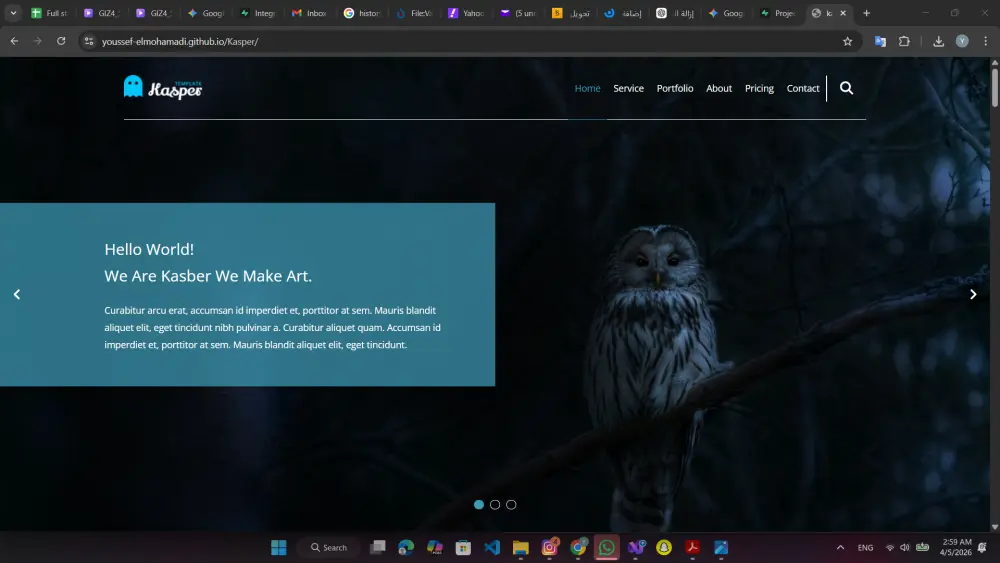Go to the previous slide arrow
Viewport: 1000px width, 563px height.
(x=17, y=294)
